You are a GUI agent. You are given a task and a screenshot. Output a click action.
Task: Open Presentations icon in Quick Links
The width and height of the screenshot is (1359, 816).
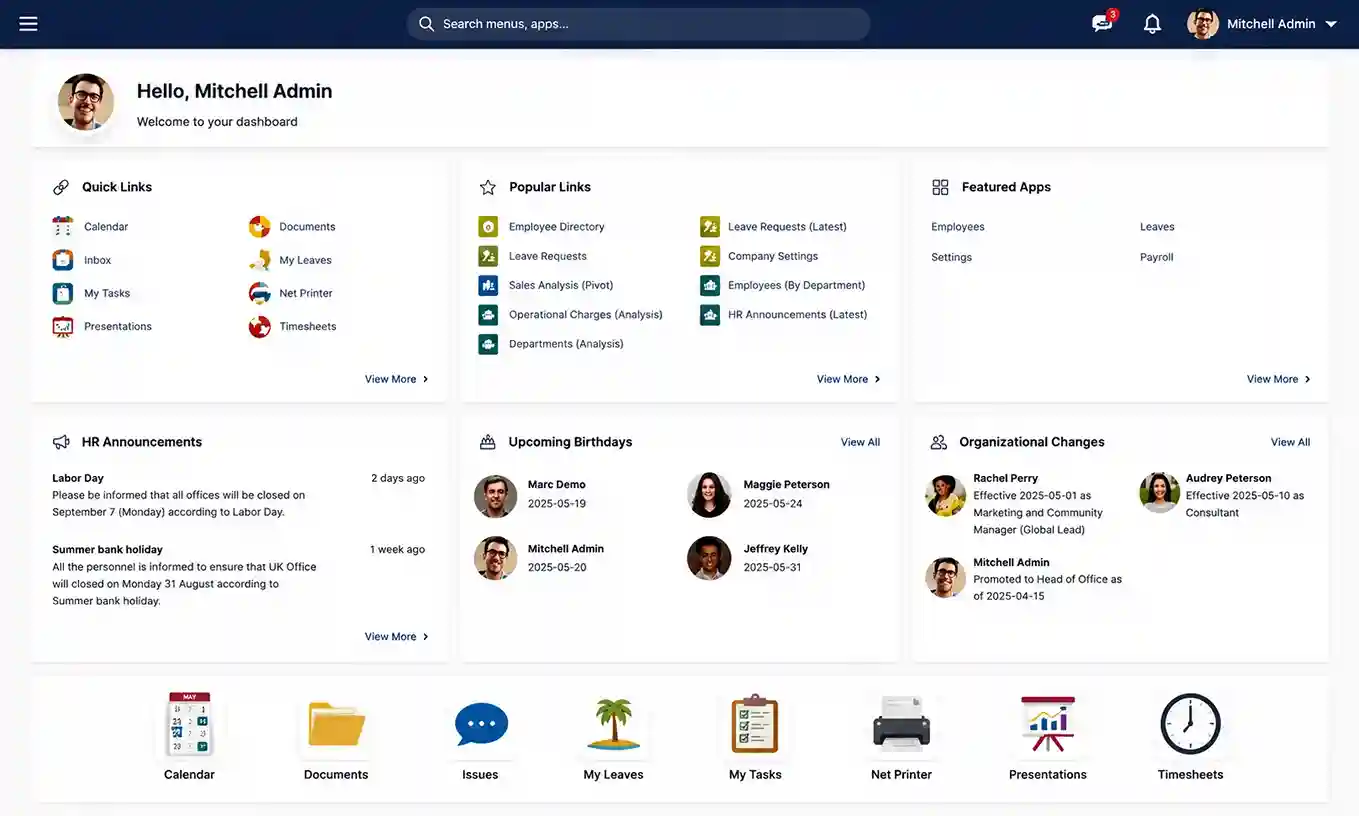[x=63, y=326]
